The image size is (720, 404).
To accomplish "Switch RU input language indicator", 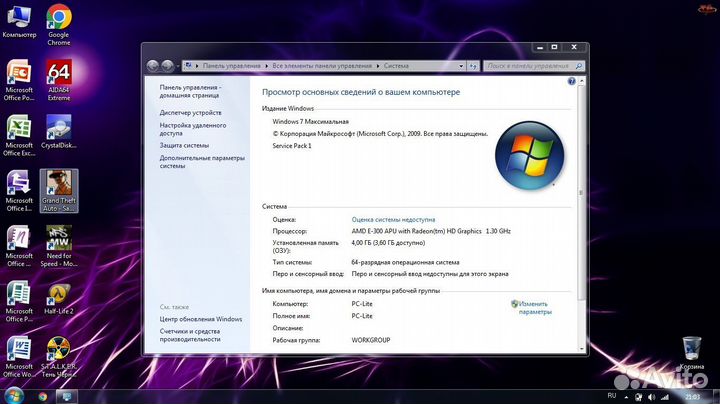I will tap(612, 396).
